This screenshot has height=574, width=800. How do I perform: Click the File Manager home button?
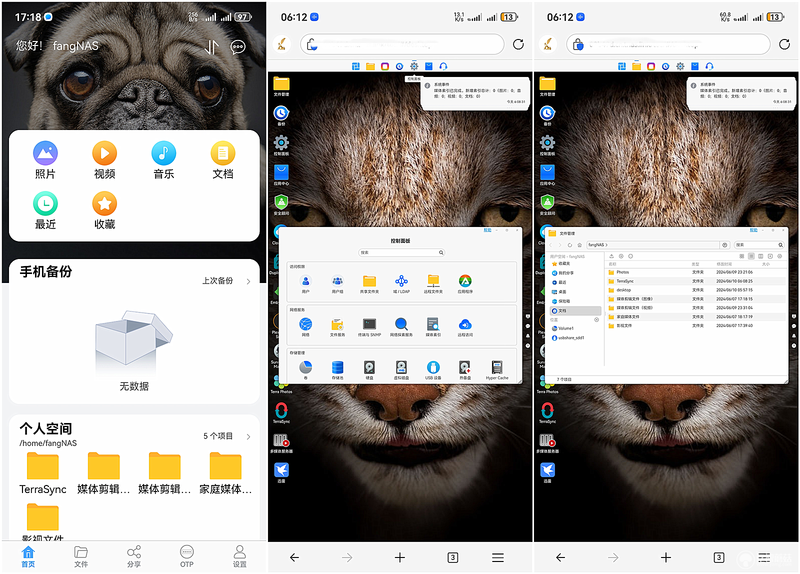pos(579,245)
